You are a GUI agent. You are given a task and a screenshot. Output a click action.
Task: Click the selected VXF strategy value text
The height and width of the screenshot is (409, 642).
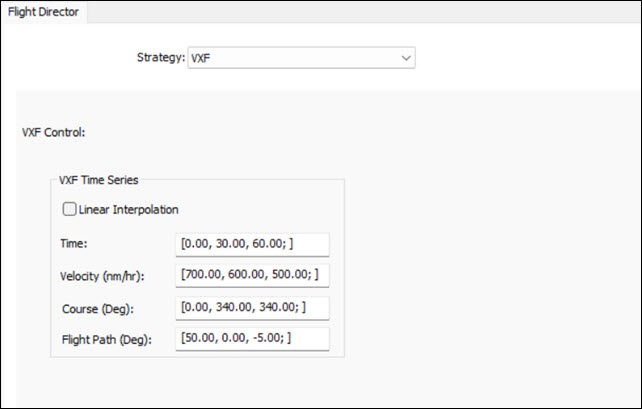200,58
